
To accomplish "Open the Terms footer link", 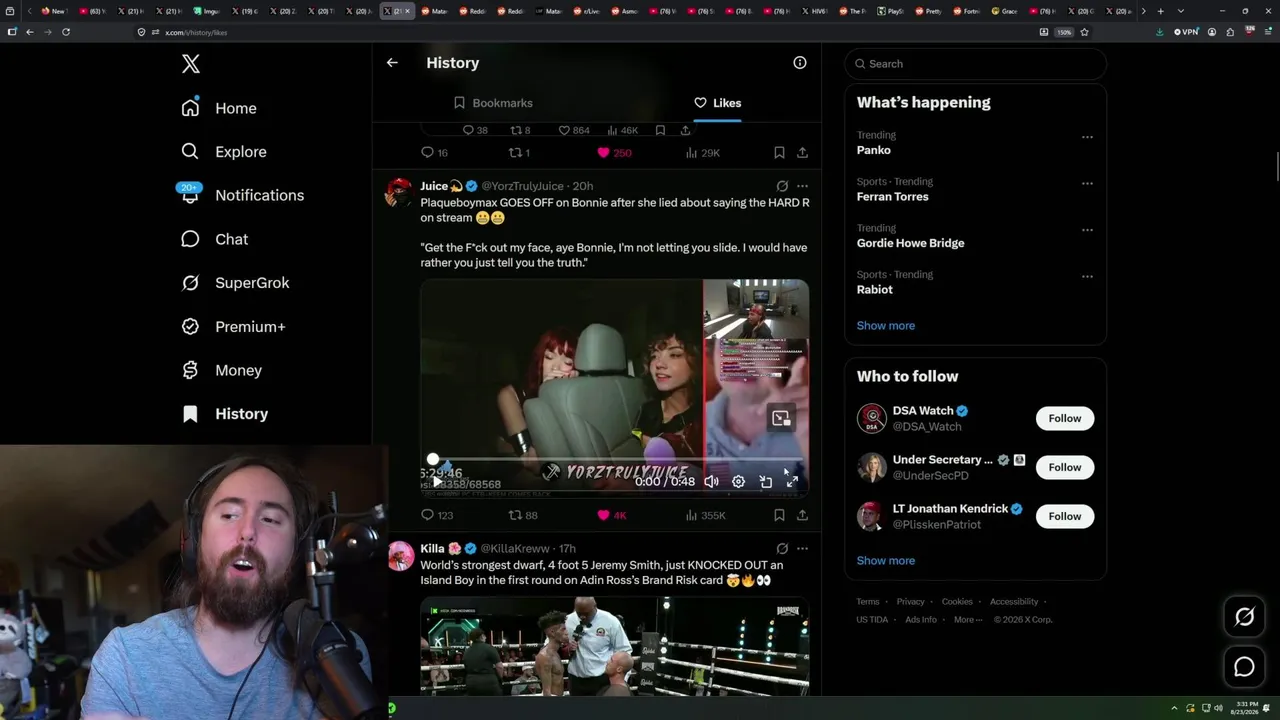I will coord(868,602).
